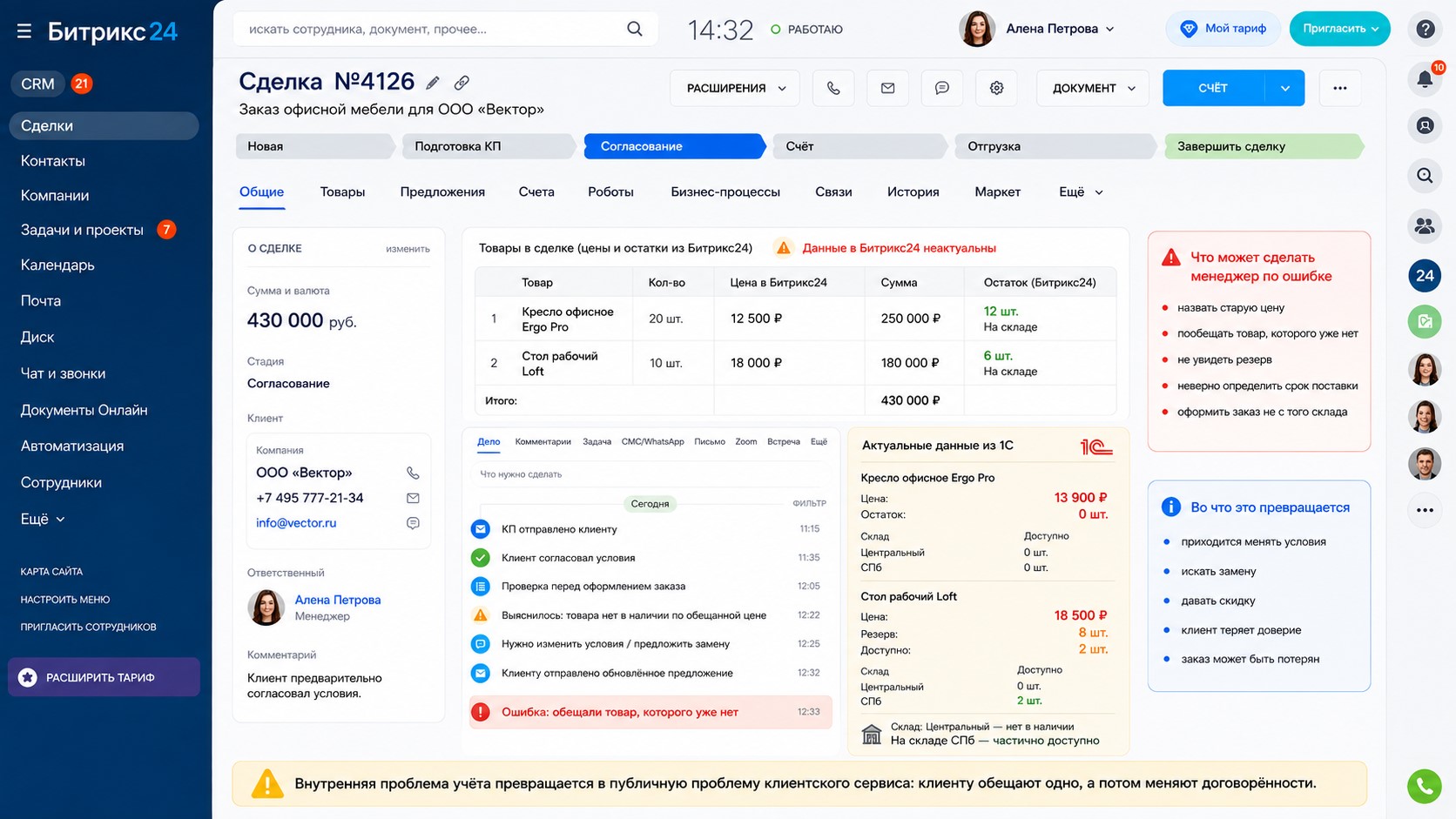1456x819 pixels.
Task: Click Мой тариф button
Action: point(1223,29)
